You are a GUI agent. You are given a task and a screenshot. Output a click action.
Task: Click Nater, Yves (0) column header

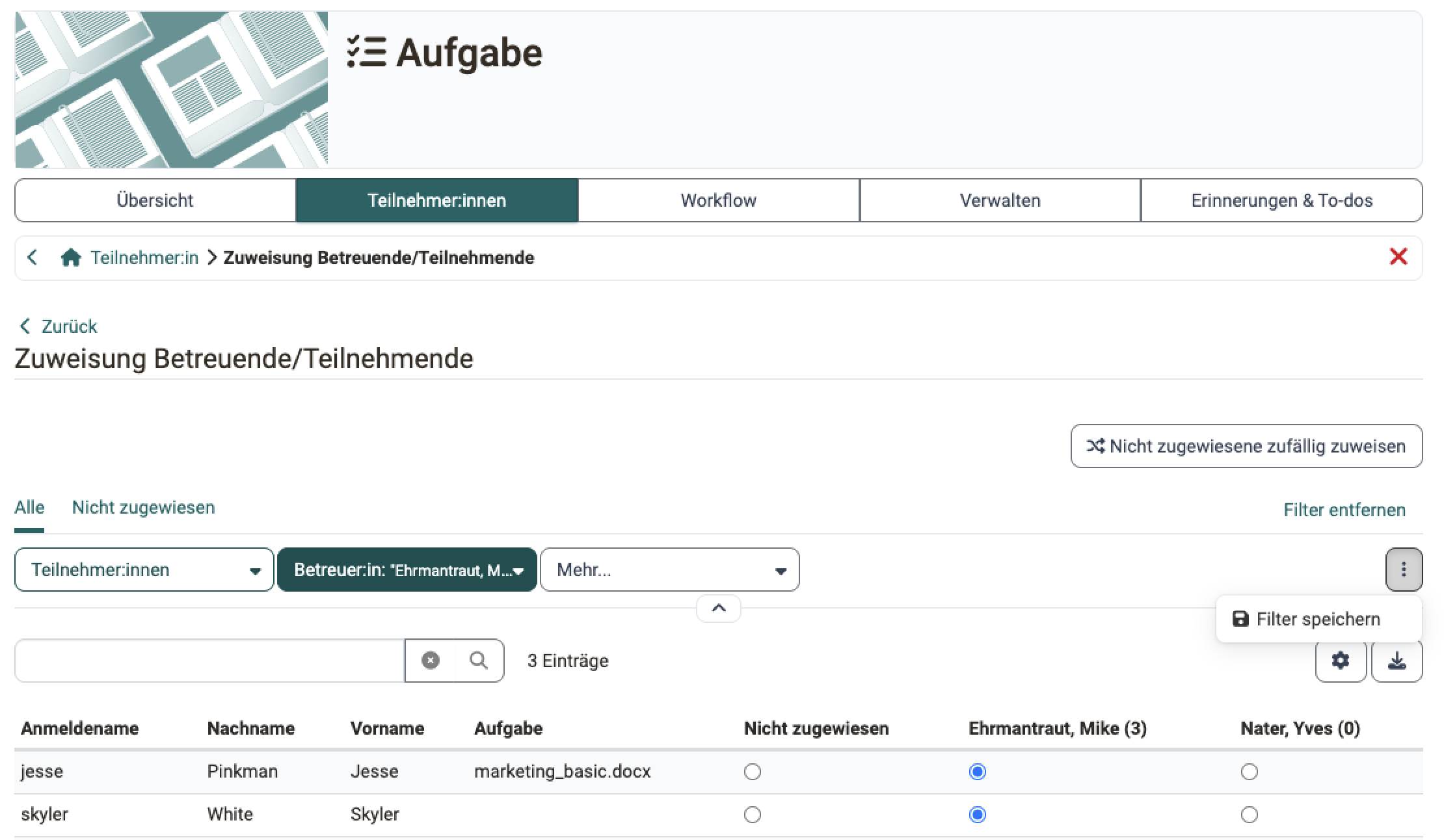pos(1300,728)
